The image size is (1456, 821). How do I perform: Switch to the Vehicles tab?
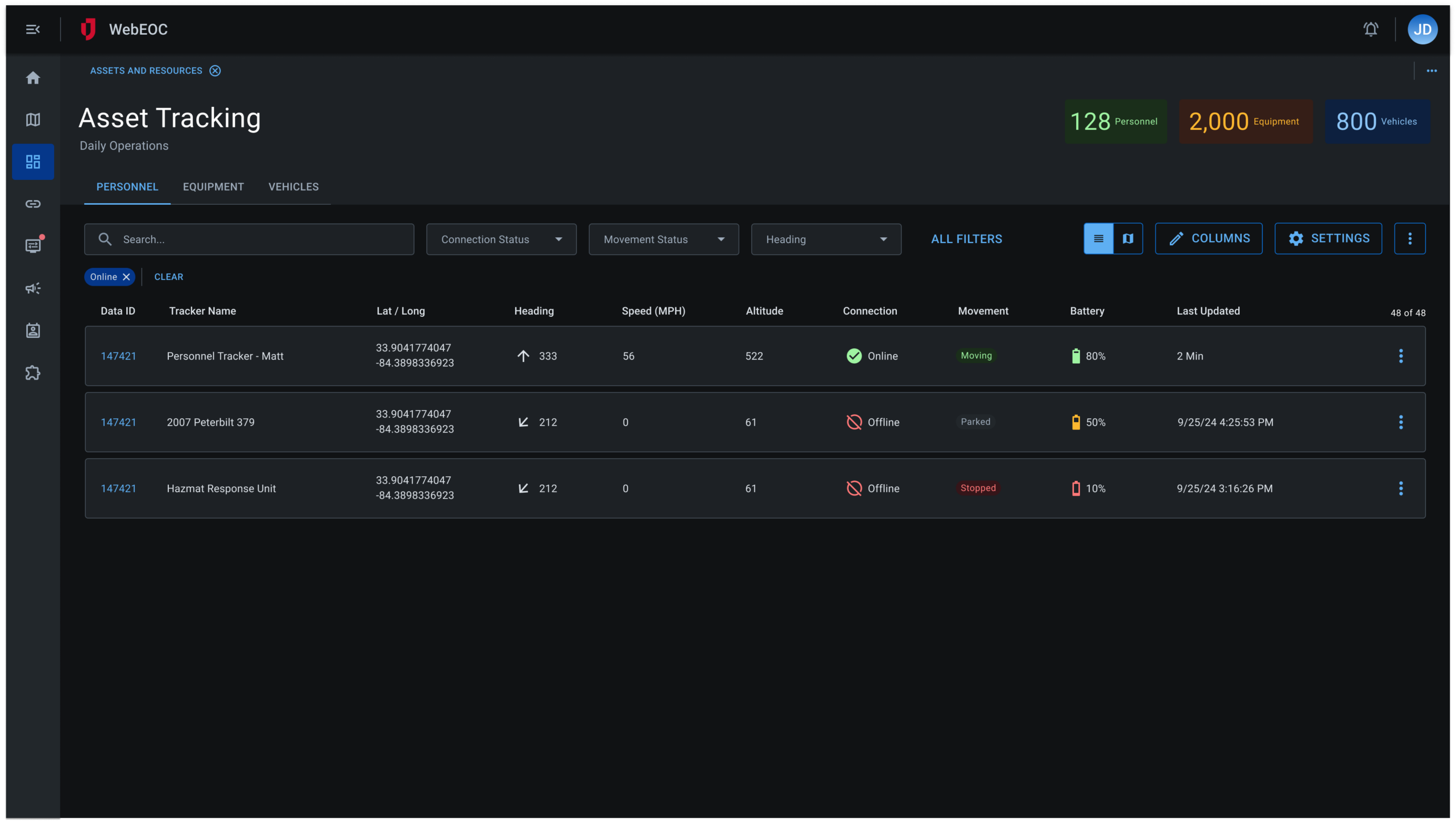coord(293,187)
